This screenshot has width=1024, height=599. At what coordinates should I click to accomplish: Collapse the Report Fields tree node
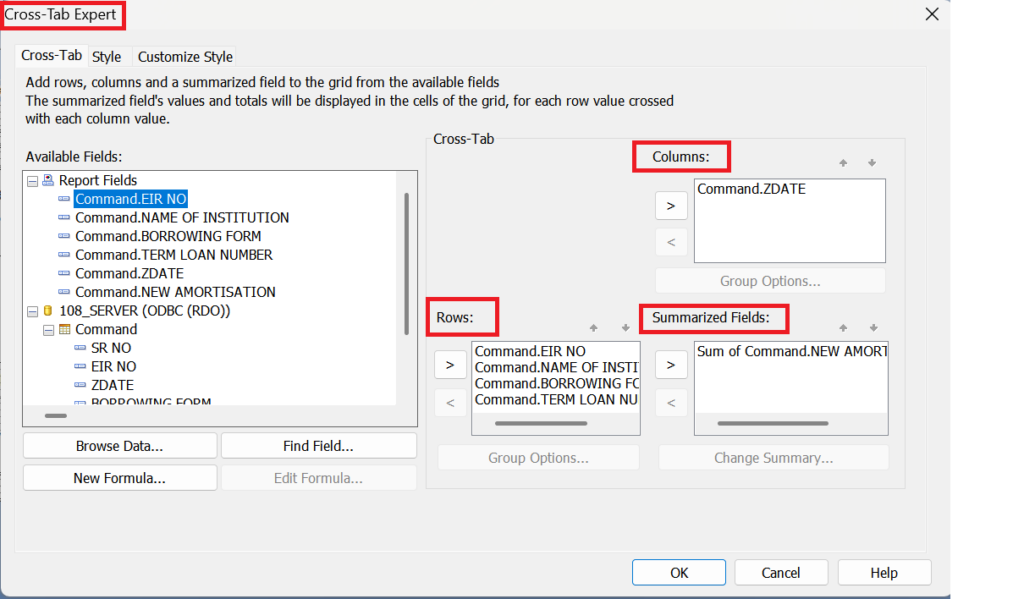(x=32, y=181)
